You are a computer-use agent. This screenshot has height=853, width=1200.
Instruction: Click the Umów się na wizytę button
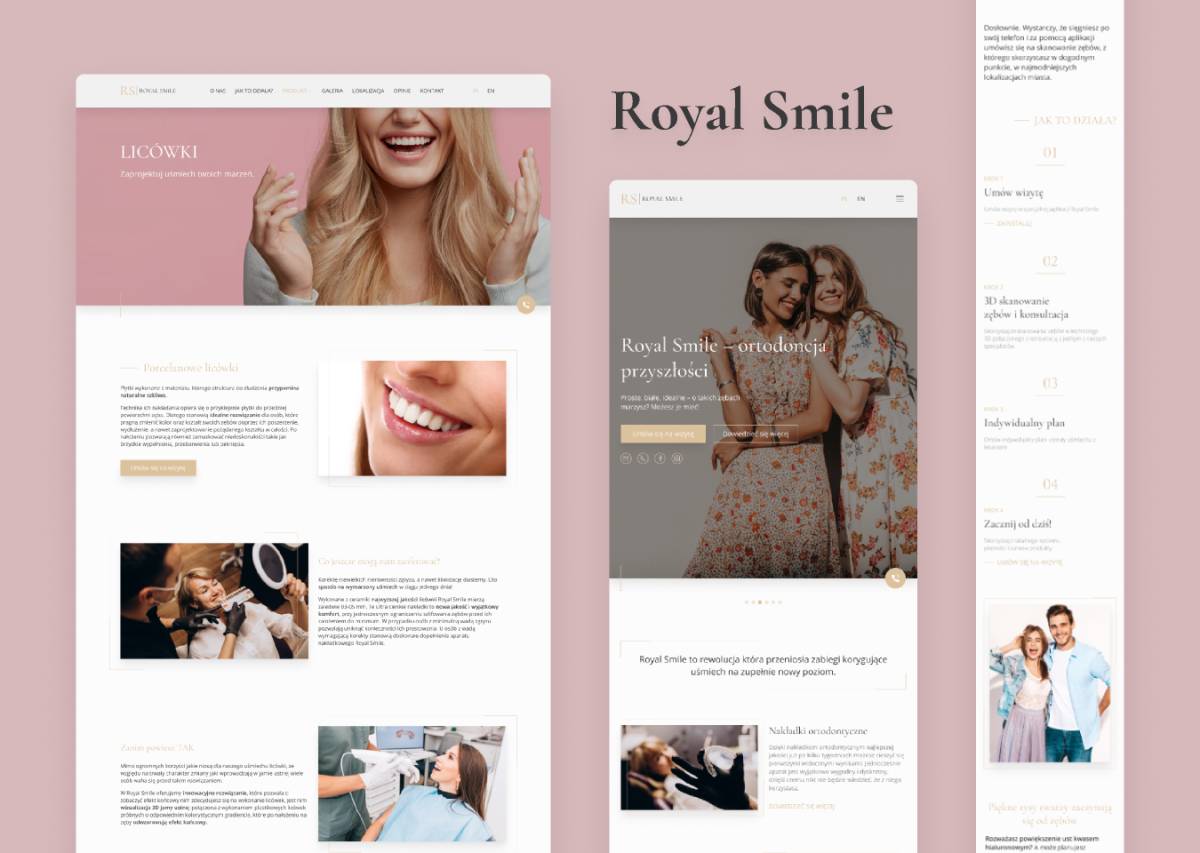pyautogui.click(x=662, y=434)
